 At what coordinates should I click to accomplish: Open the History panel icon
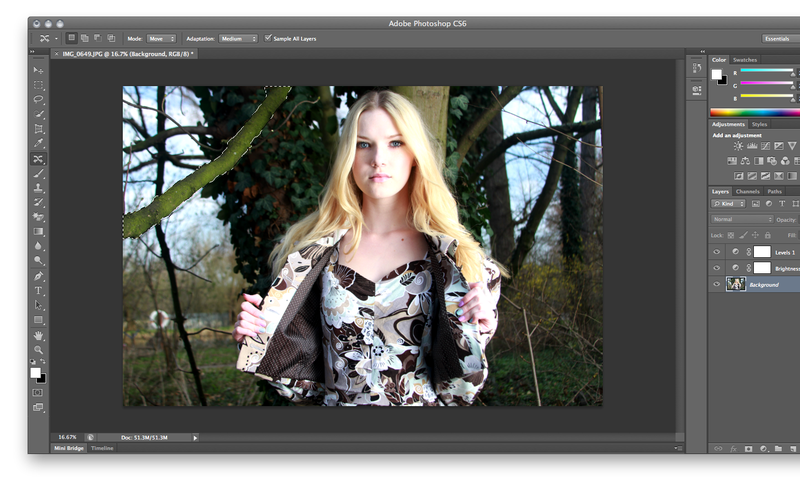click(697, 67)
